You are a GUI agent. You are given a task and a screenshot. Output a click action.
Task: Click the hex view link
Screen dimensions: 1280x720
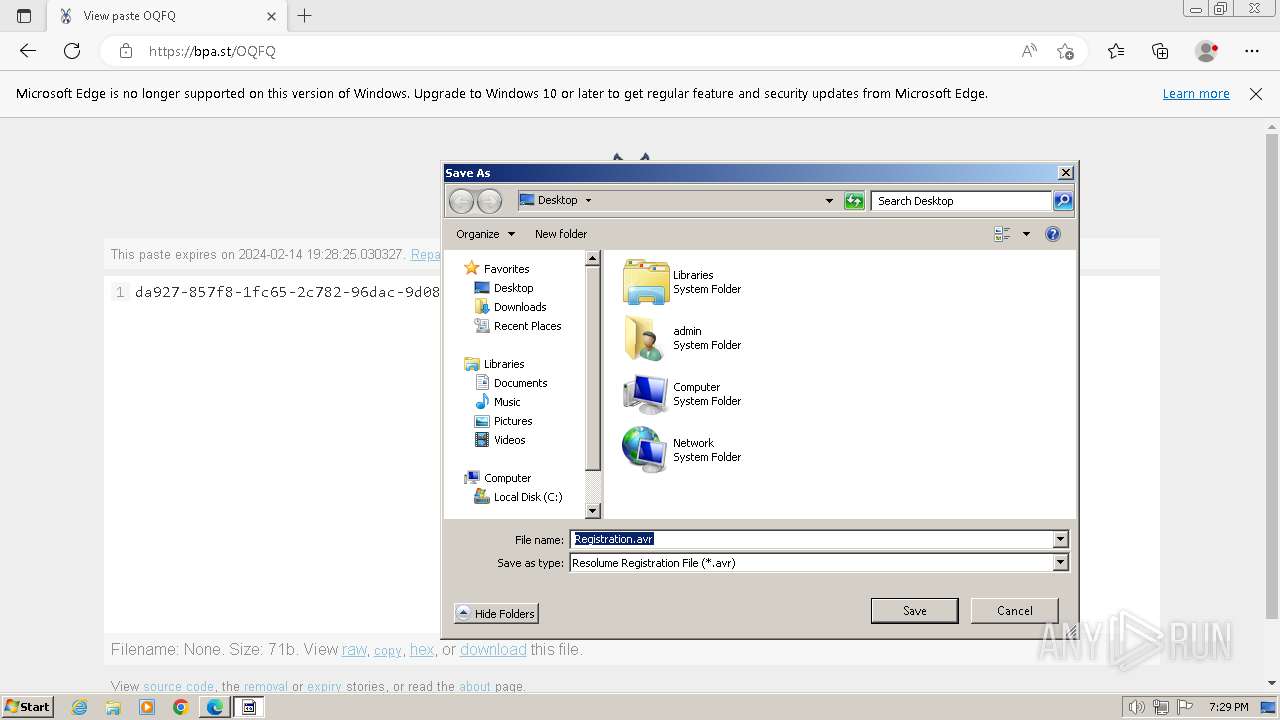(422, 650)
